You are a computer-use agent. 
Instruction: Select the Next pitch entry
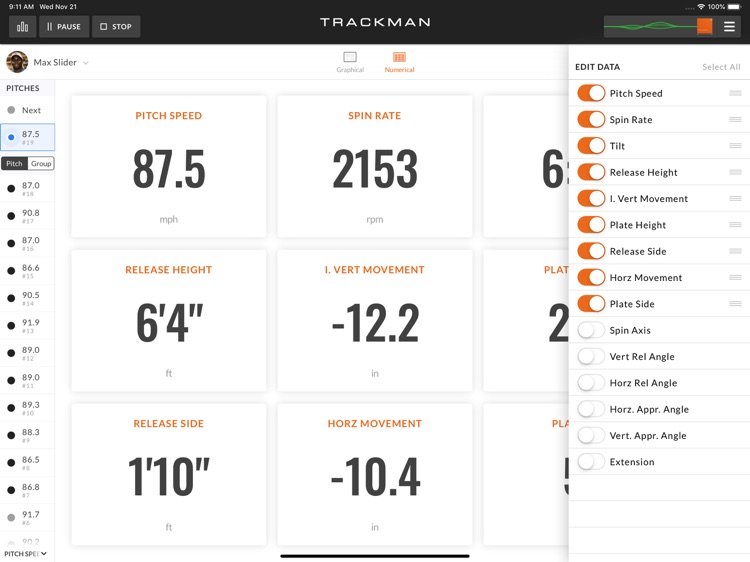pos(27,110)
